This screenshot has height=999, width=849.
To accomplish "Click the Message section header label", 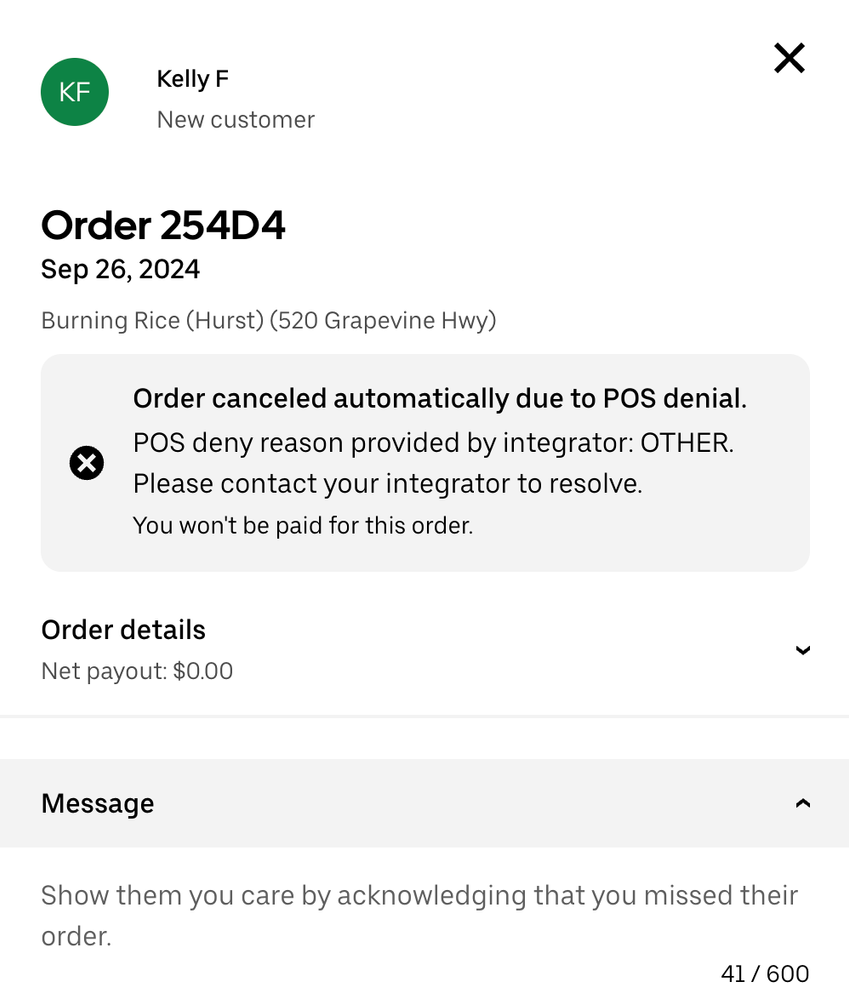I will (x=97, y=803).
